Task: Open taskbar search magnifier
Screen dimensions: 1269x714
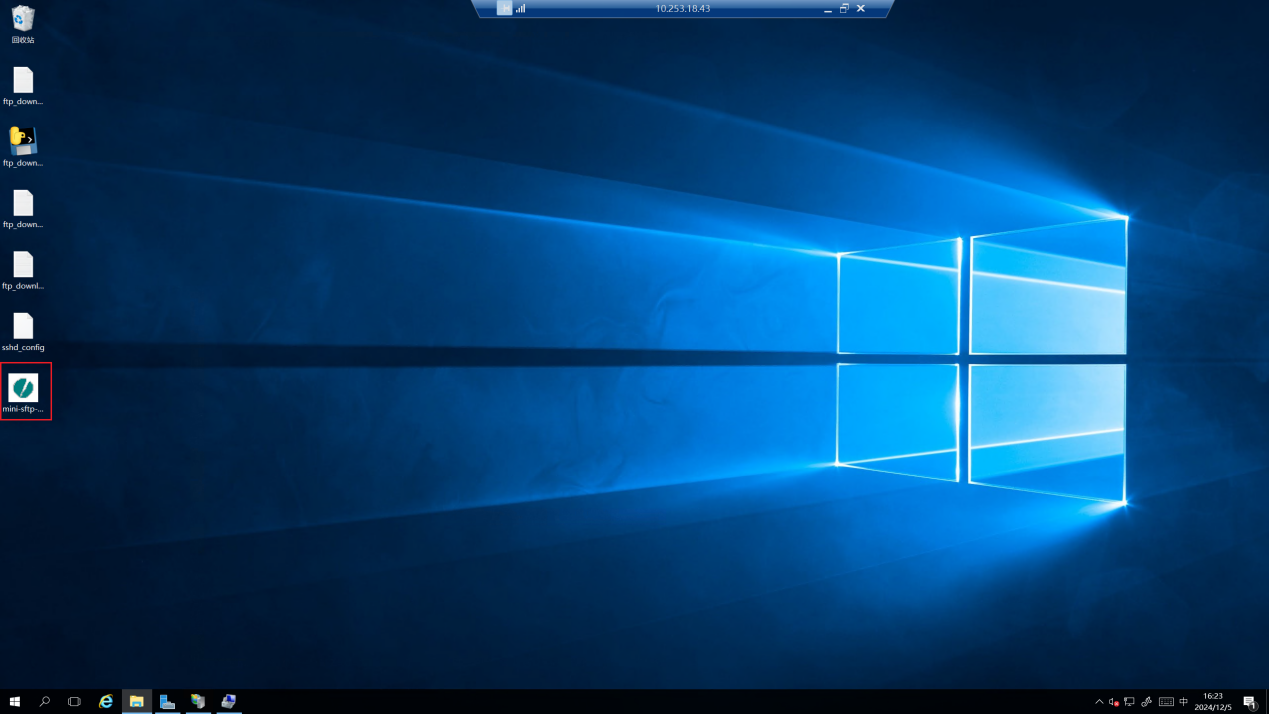Action: click(x=44, y=702)
